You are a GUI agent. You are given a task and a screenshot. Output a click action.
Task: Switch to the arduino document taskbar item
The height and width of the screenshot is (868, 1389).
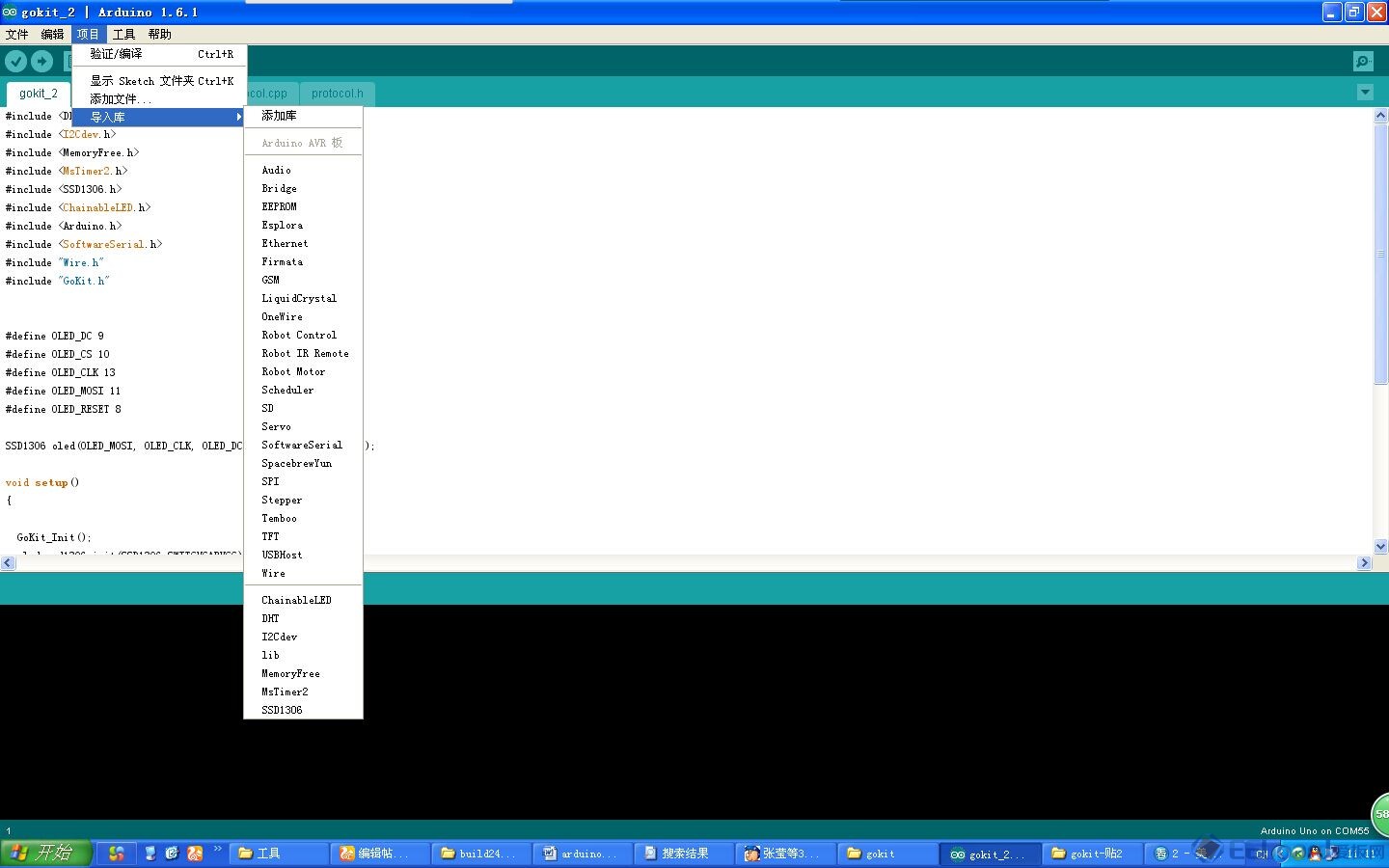[584, 854]
